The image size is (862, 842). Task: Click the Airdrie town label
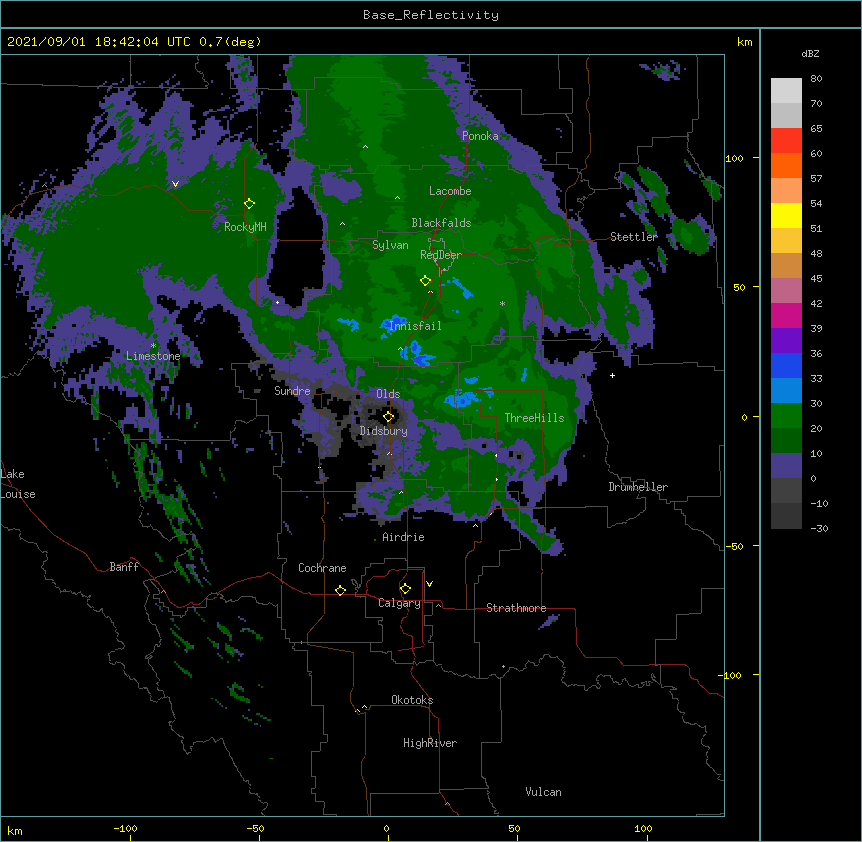point(404,537)
